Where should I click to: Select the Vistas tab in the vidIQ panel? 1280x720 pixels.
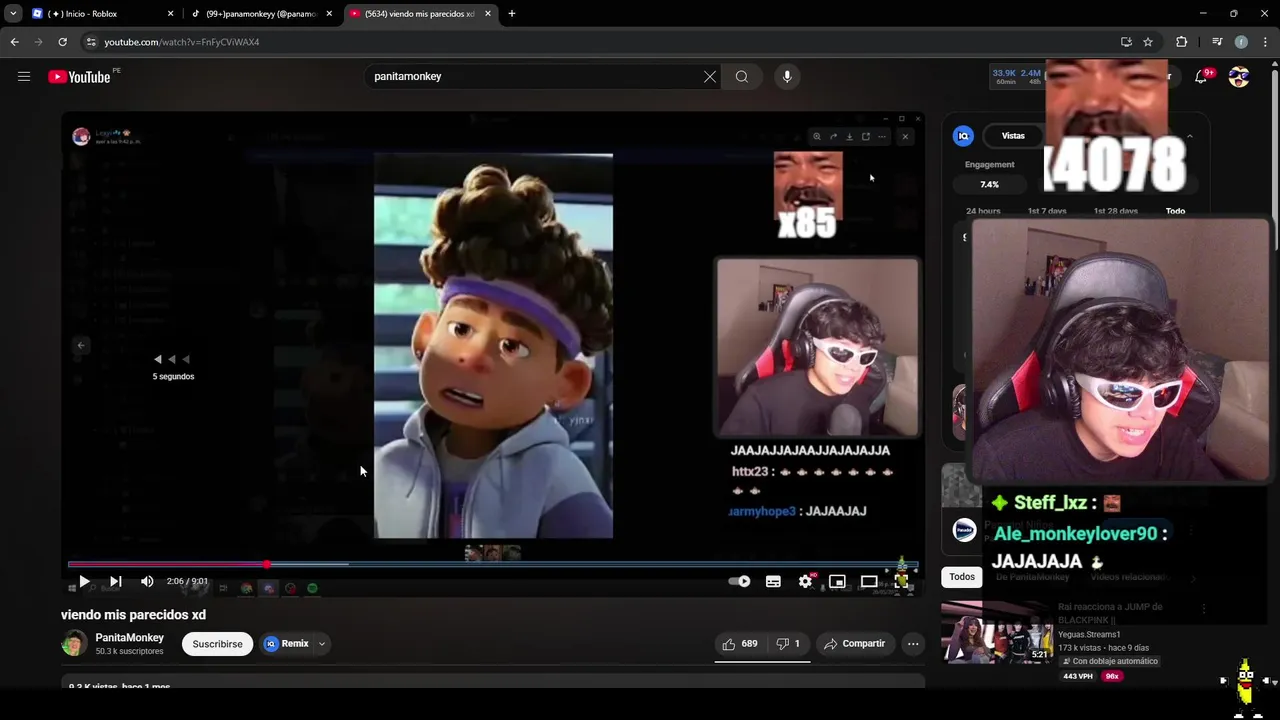[1013, 136]
